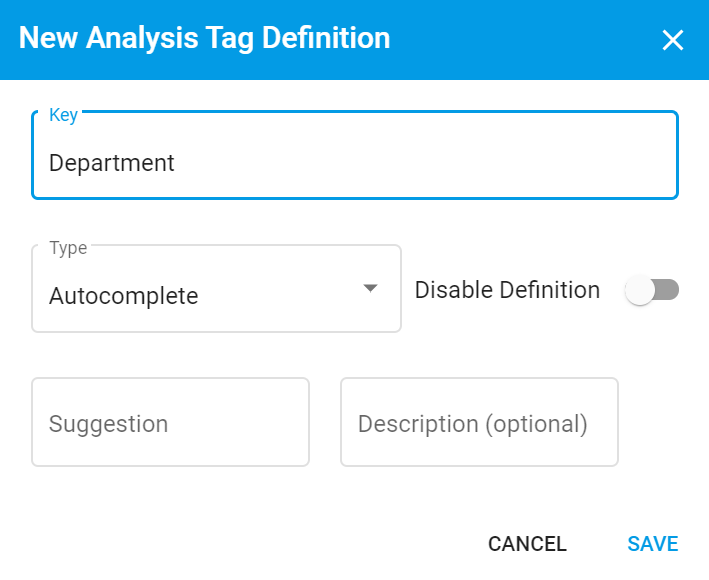Click the CANCEL button
This screenshot has height=580, width=709.
click(527, 544)
